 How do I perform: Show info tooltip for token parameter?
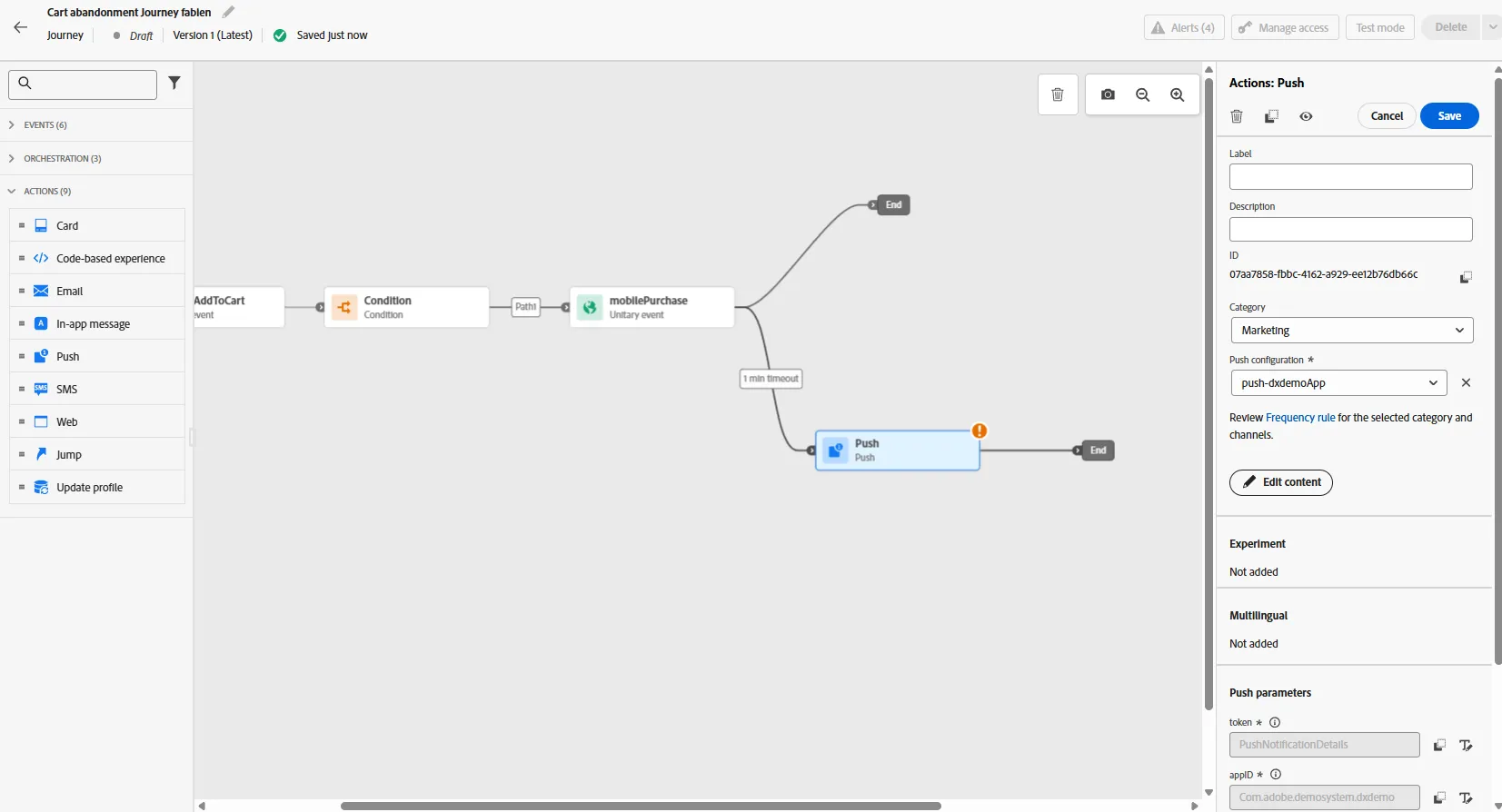pos(1275,722)
